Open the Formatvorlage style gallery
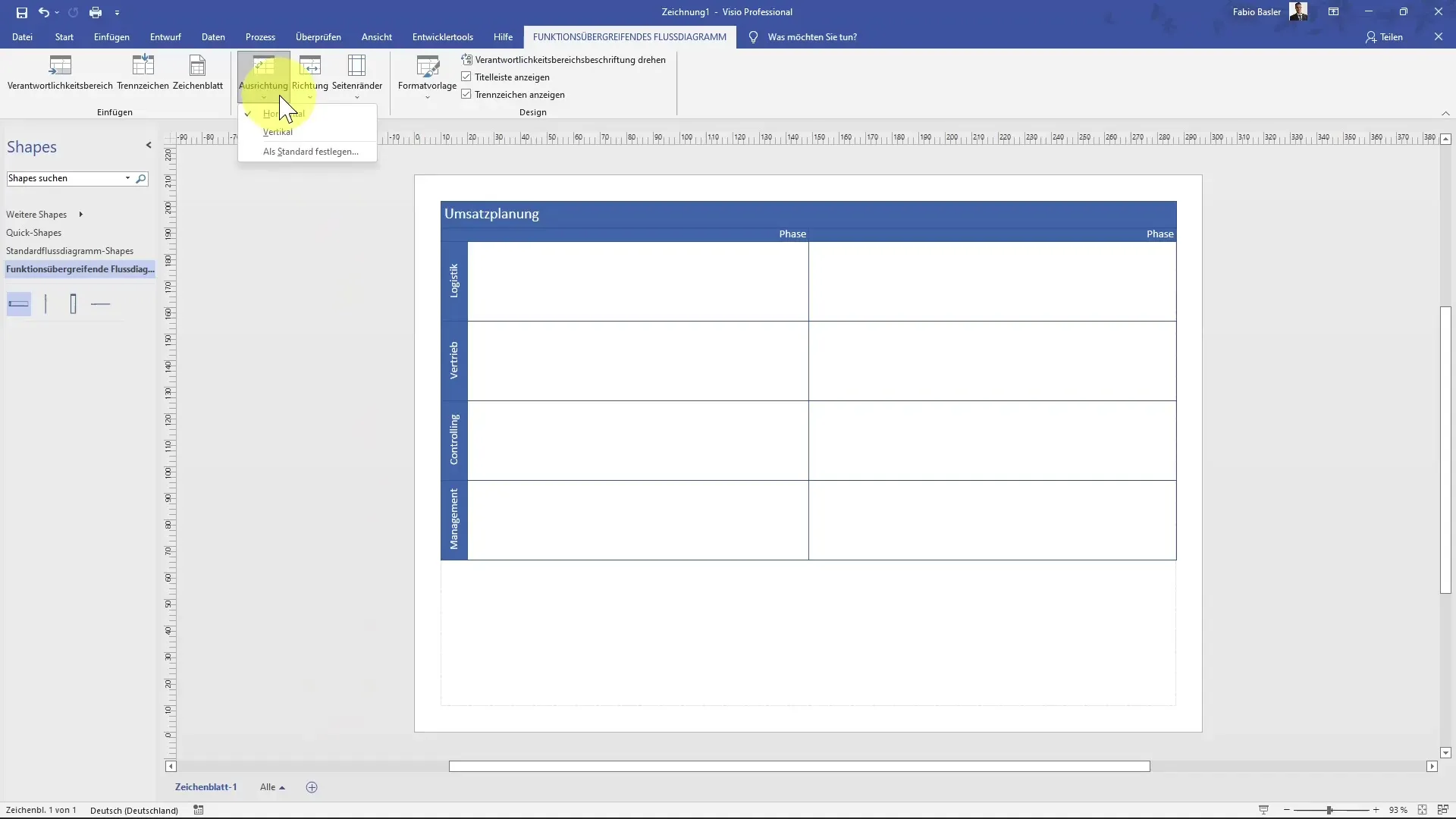Screen dimensions: 1456x819 (427, 76)
